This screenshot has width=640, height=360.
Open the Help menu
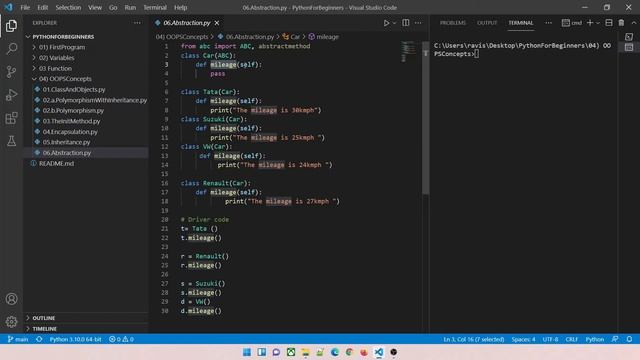(180, 7)
